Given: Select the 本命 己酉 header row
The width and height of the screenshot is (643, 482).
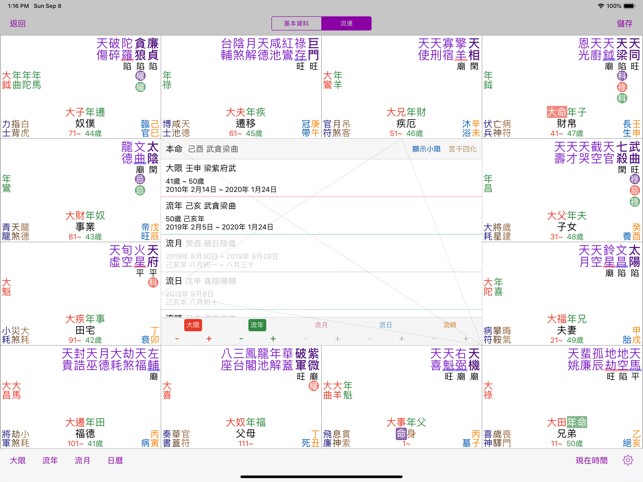Looking at the screenshot, I should tap(322, 149).
